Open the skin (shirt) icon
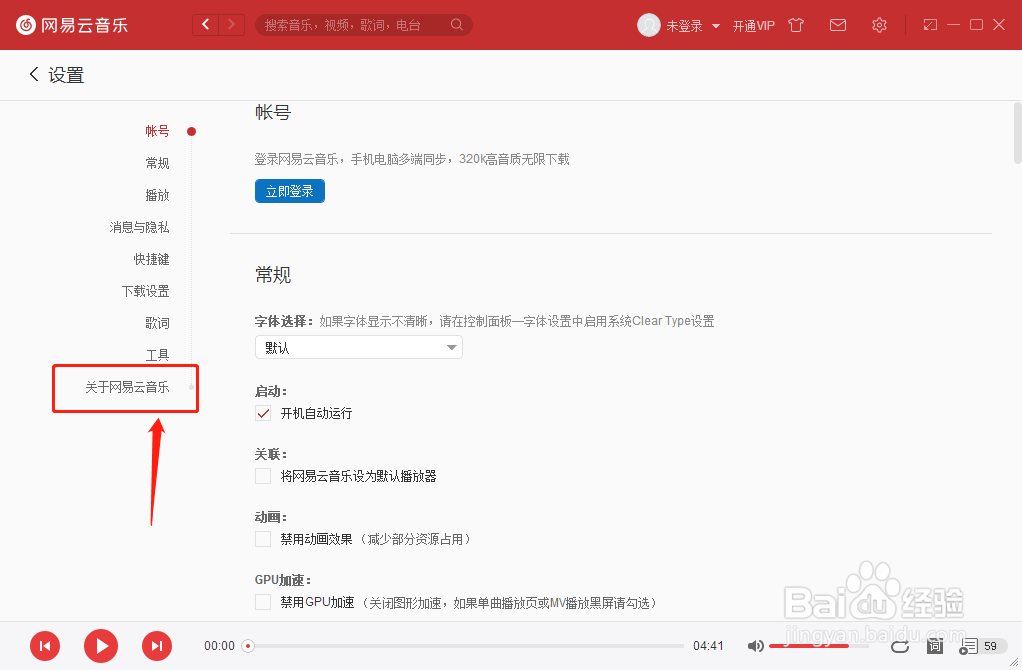 coord(796,25)
